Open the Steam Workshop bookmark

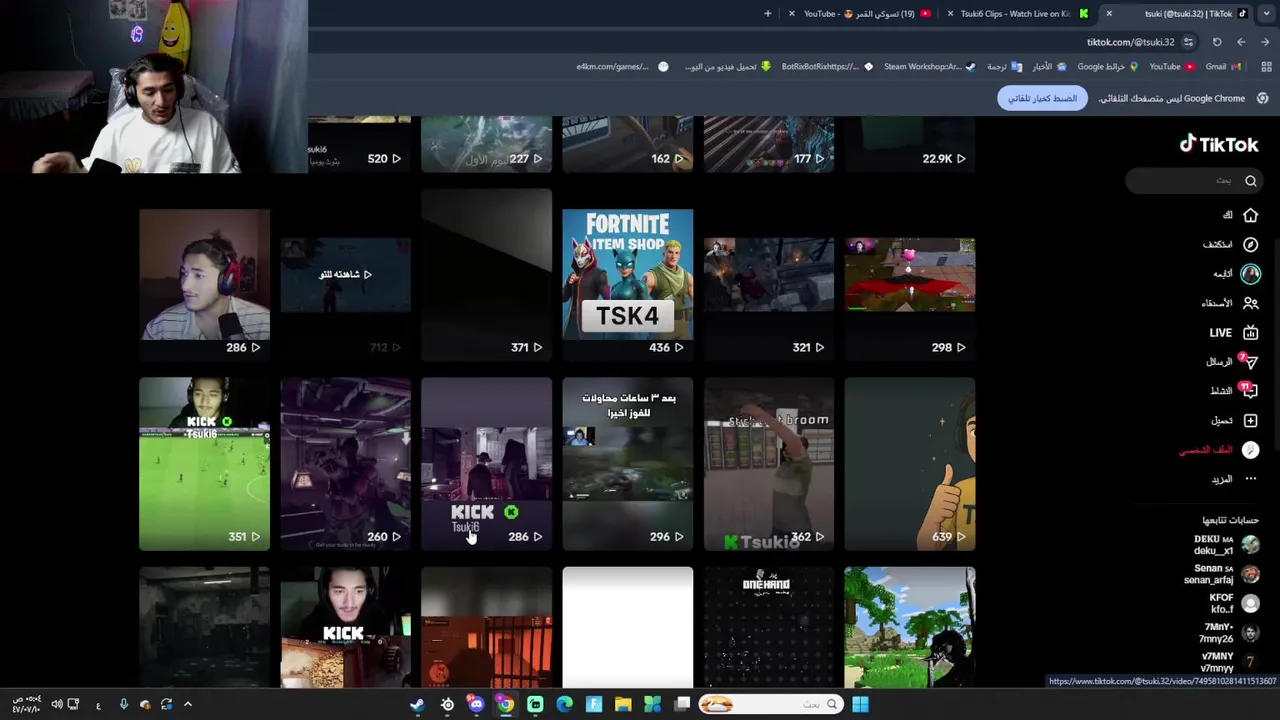(x=928, y=67)
